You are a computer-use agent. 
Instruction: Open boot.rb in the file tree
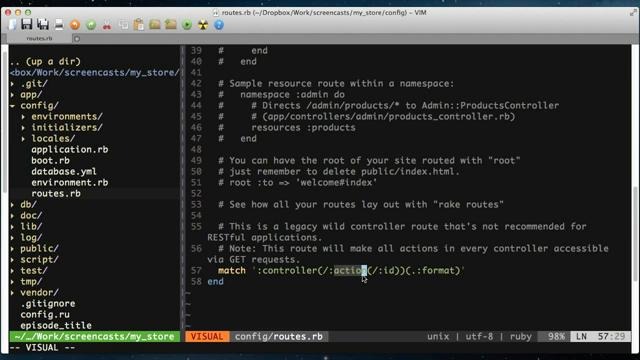[50, 161]
